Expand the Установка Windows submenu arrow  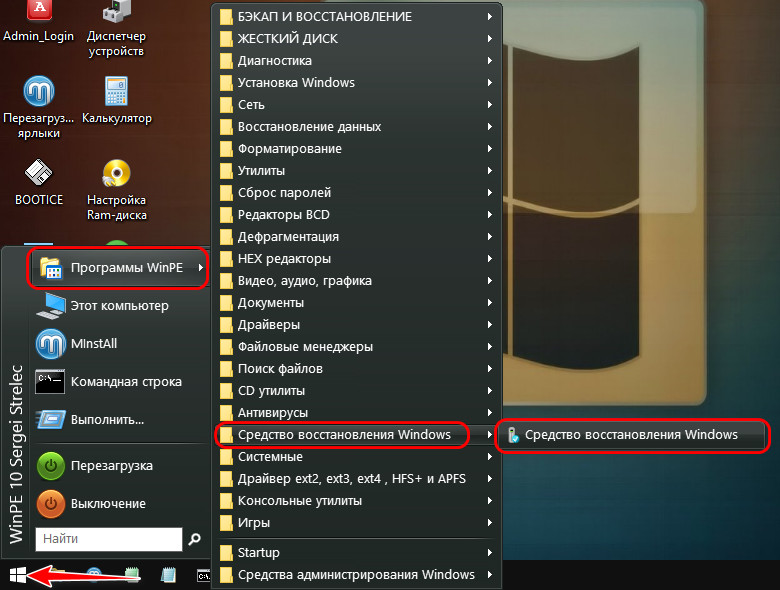point(490,83)
